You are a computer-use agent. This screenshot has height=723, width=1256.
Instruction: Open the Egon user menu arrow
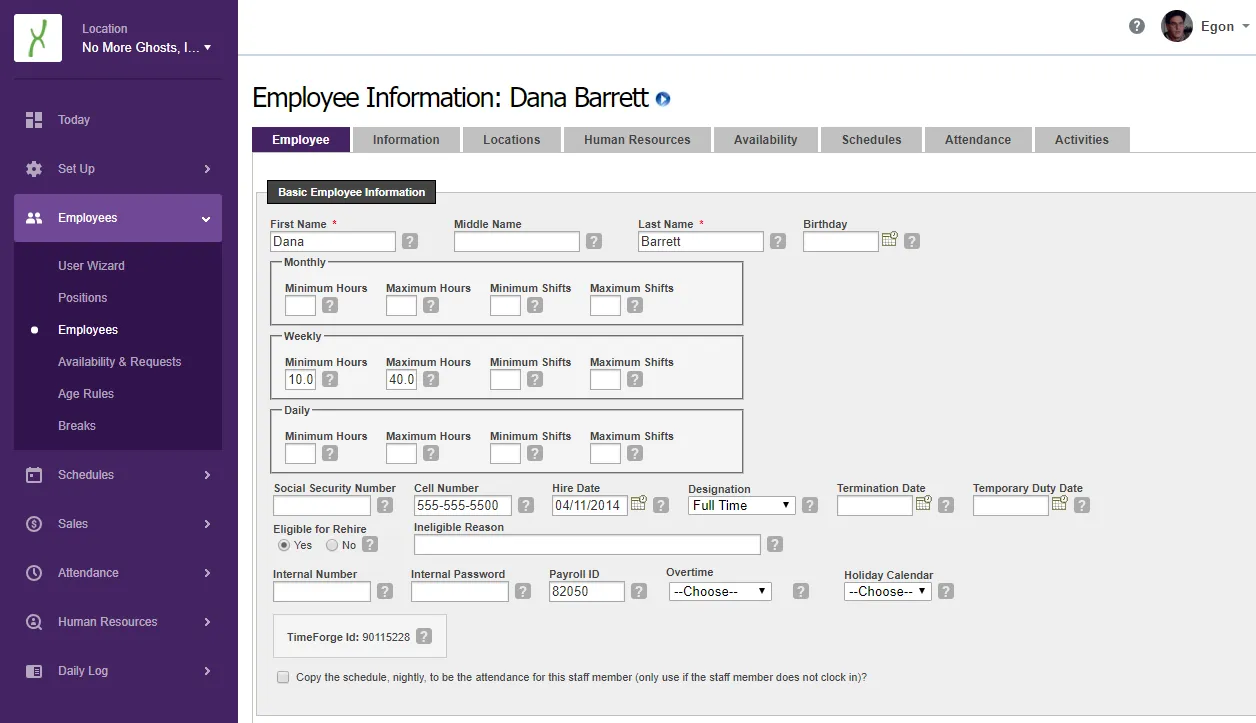(x=1246, y=27)
